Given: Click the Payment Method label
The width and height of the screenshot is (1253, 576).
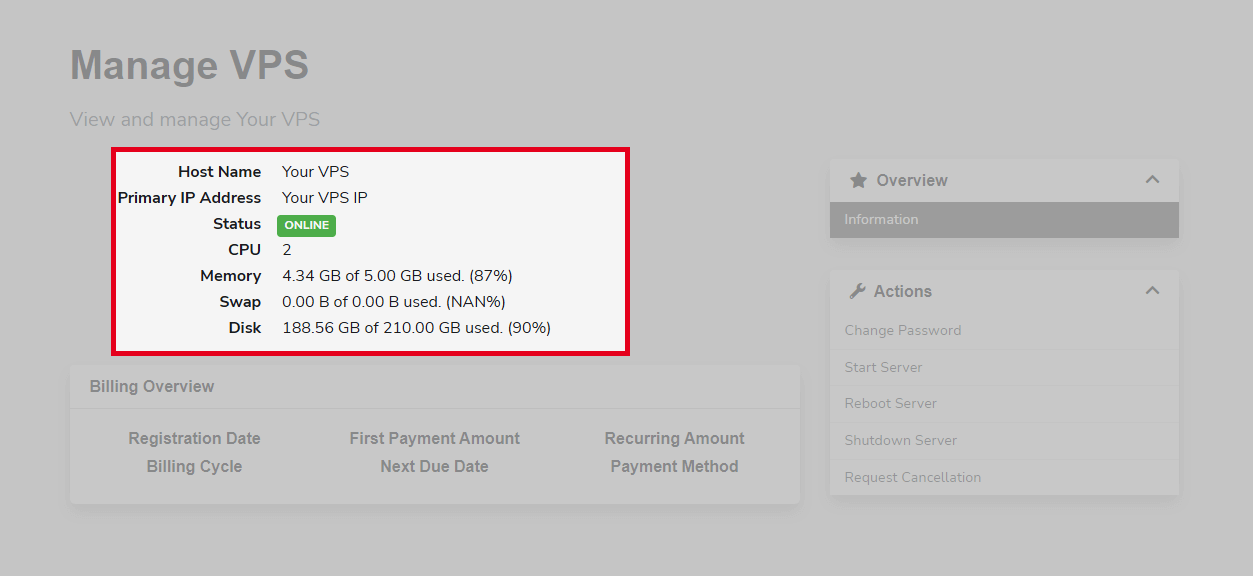Looking at the screenshot, I should tap(674, 466).
